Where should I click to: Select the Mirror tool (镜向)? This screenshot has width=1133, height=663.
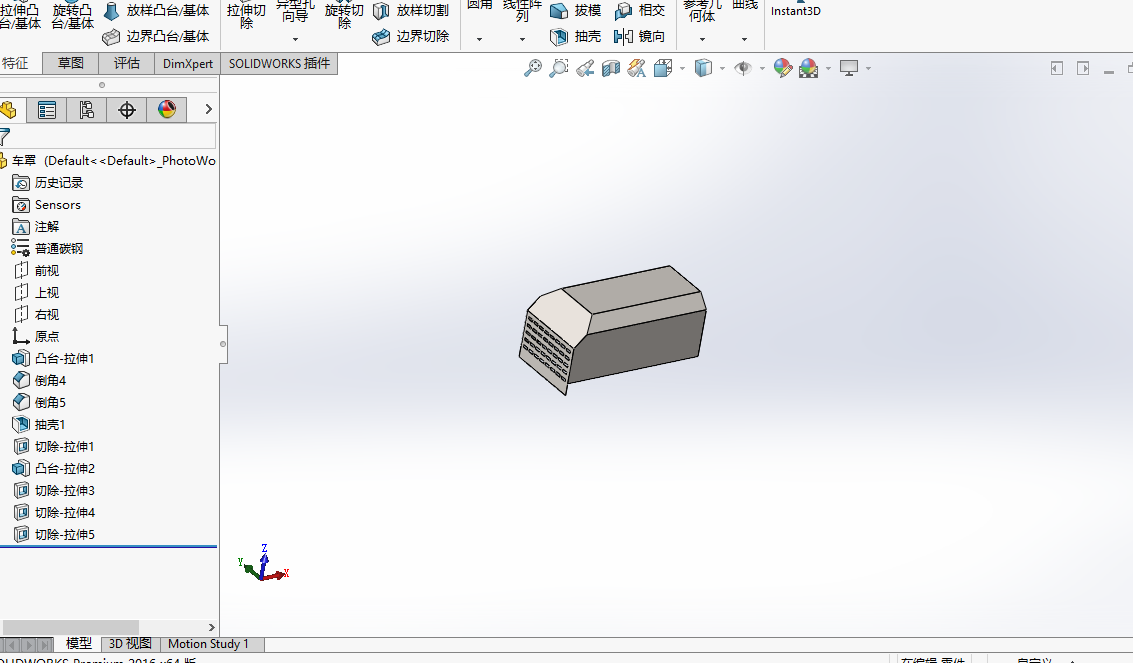[639, 36]
